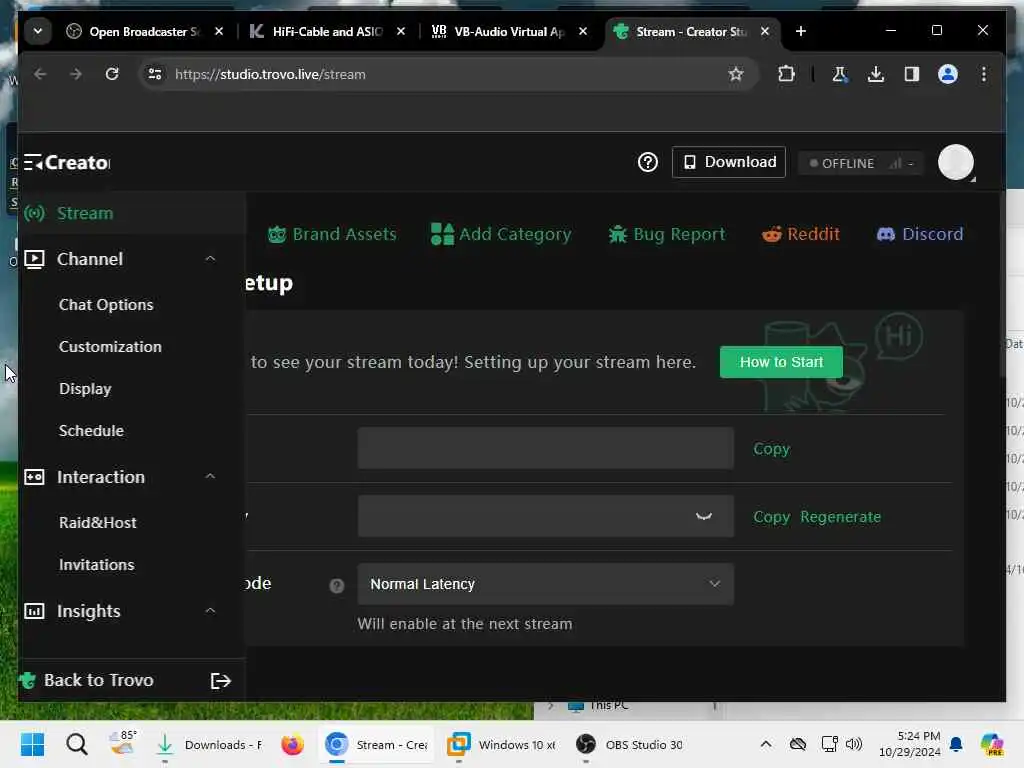The height and width of the screenshot is (768, 1024).
Task: Collapse the Insights section chevron
Action: 210,611
